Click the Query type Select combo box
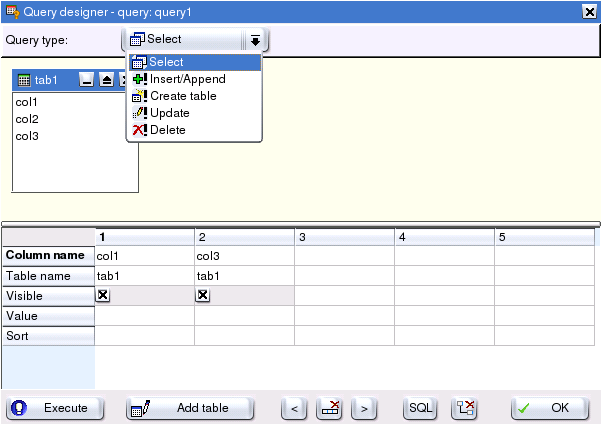Image resolution: width=601 pixels, height=424 pixels. coord(185,40)
